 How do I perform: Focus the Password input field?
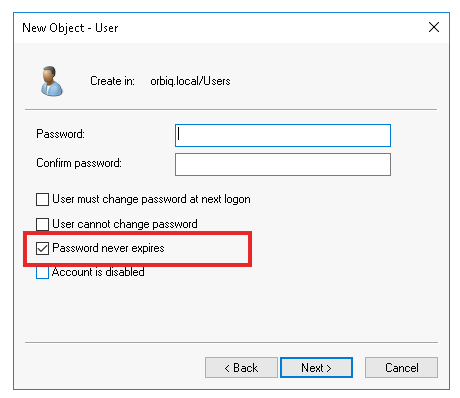(283, 135)
